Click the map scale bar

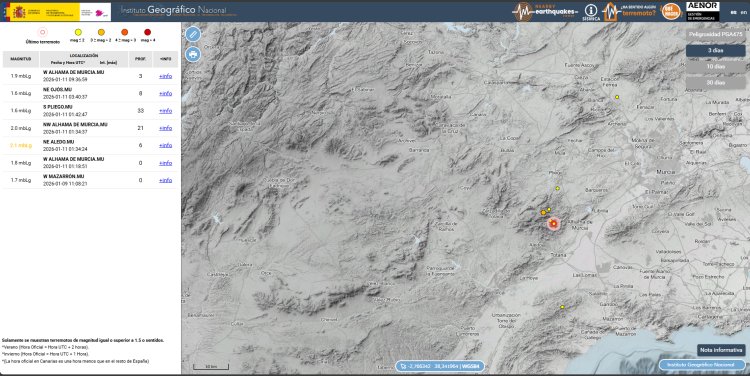tap(210, 367)
